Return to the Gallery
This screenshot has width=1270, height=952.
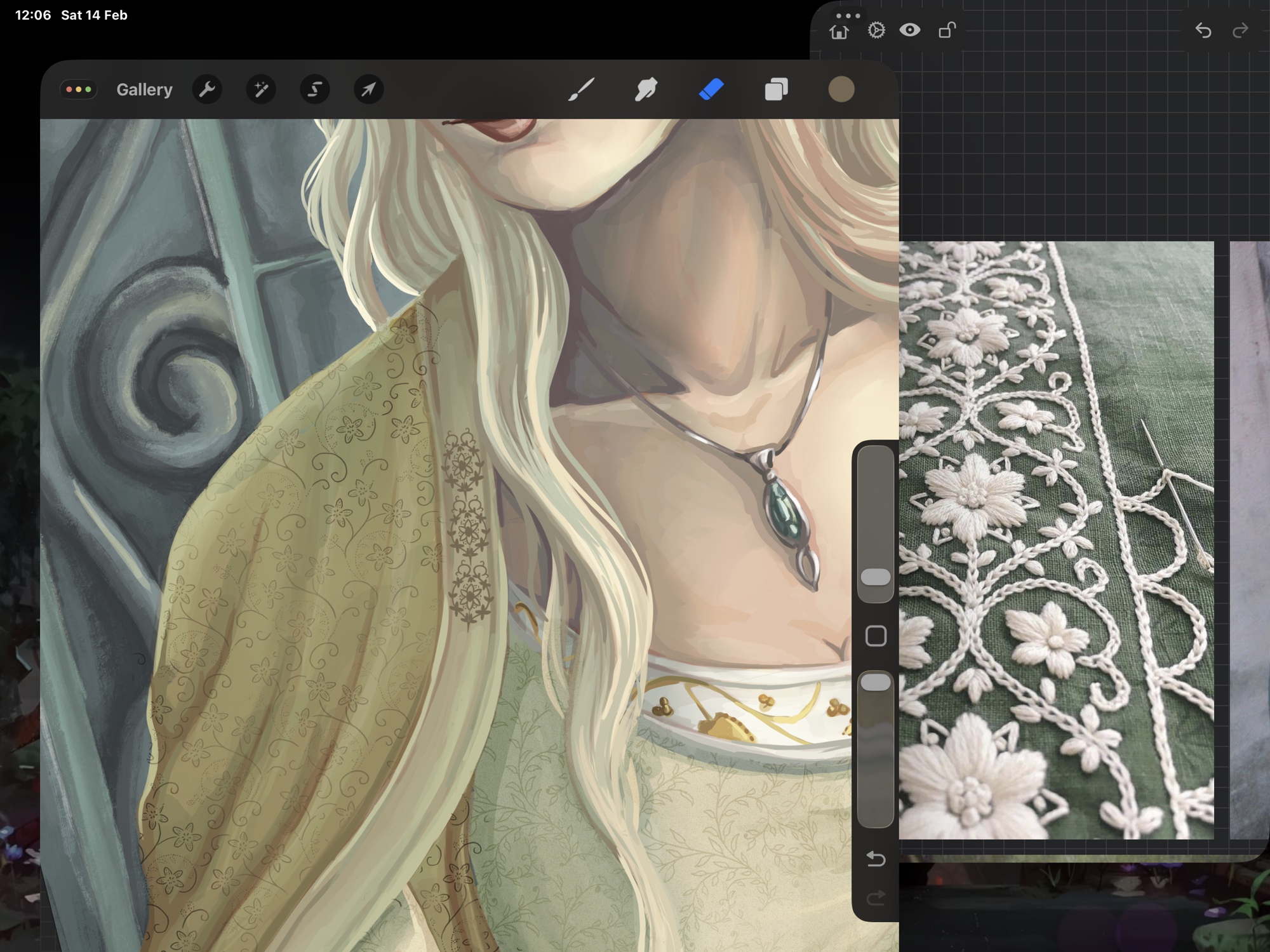click(x=144, y=90)
